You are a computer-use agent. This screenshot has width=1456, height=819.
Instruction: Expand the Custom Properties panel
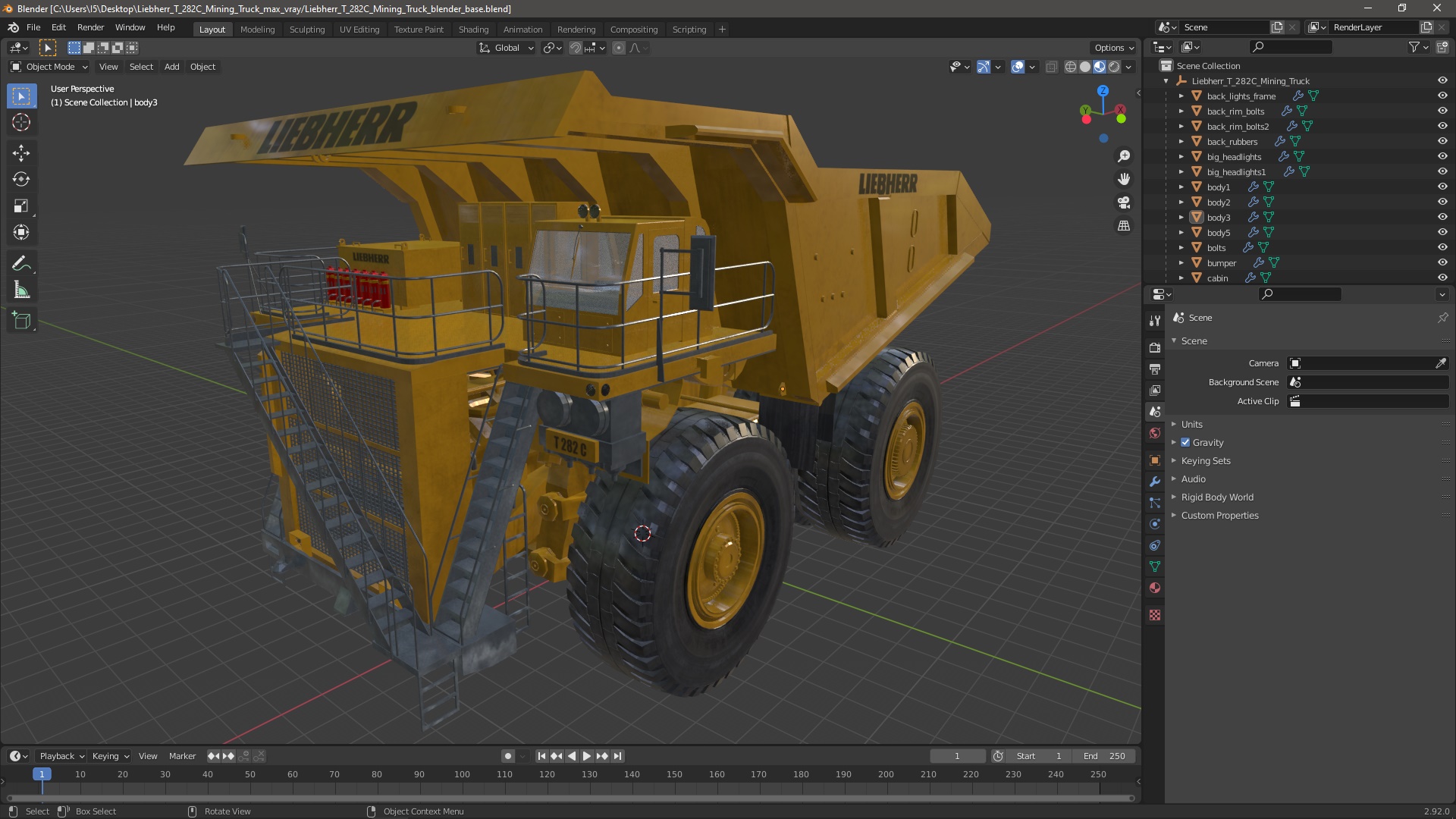point(1219,516)
